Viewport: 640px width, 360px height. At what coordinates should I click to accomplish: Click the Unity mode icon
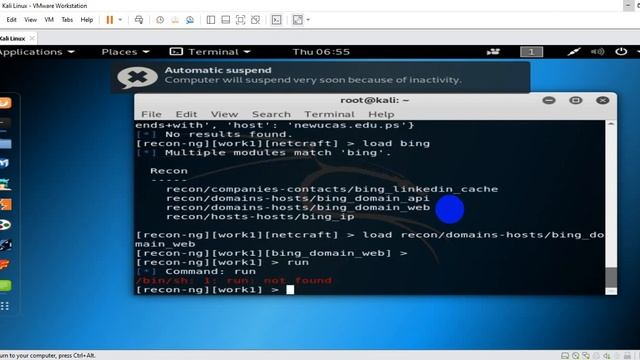click(256, 20)
